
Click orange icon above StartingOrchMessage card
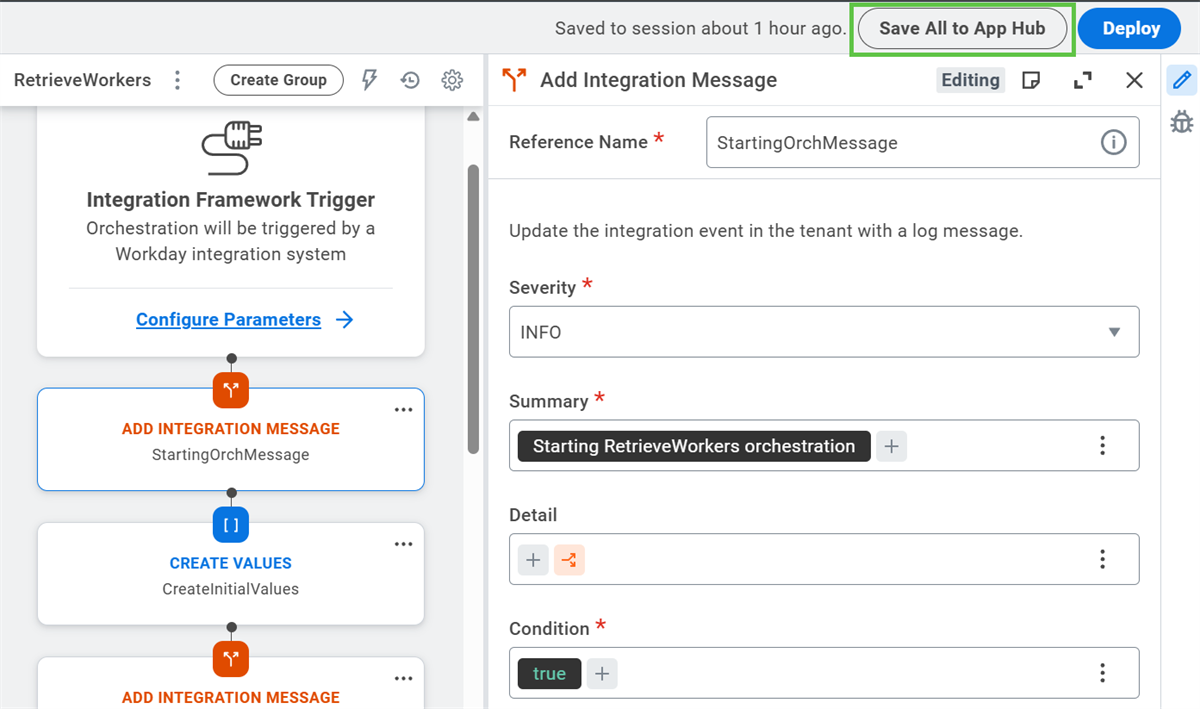pos(231,389)
